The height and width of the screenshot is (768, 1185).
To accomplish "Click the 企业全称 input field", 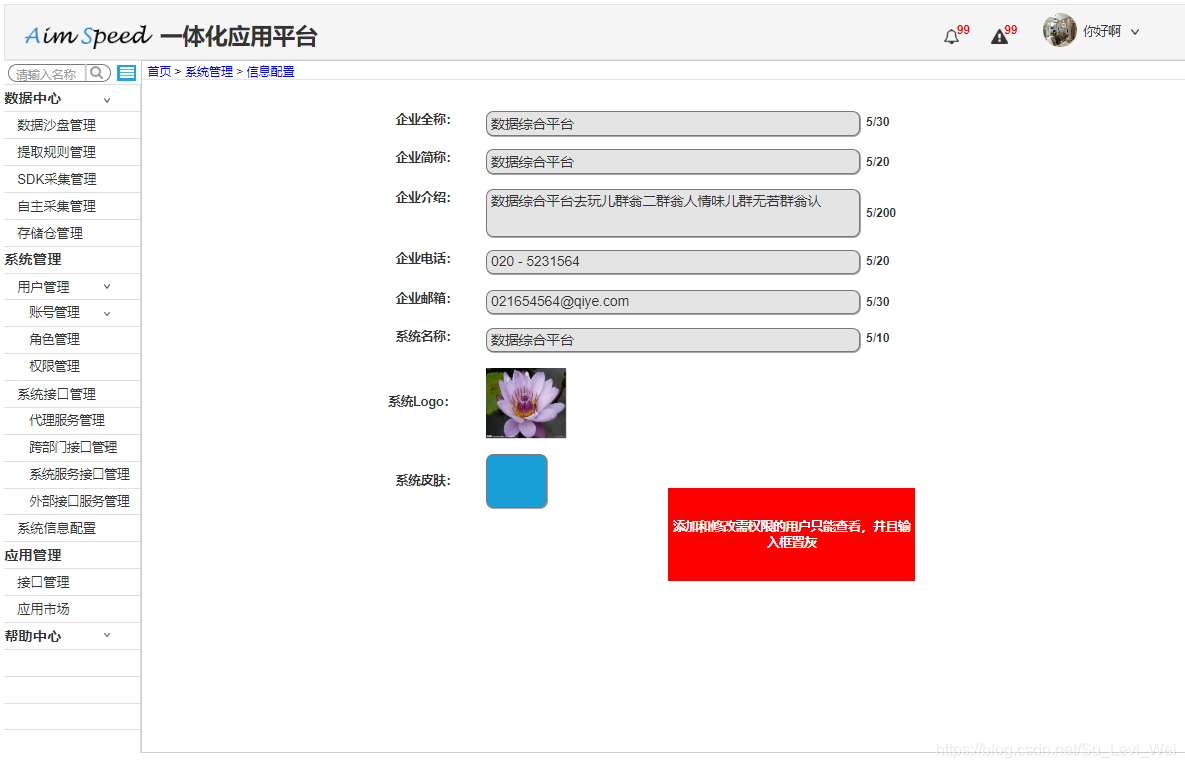I will pos(673,123).
